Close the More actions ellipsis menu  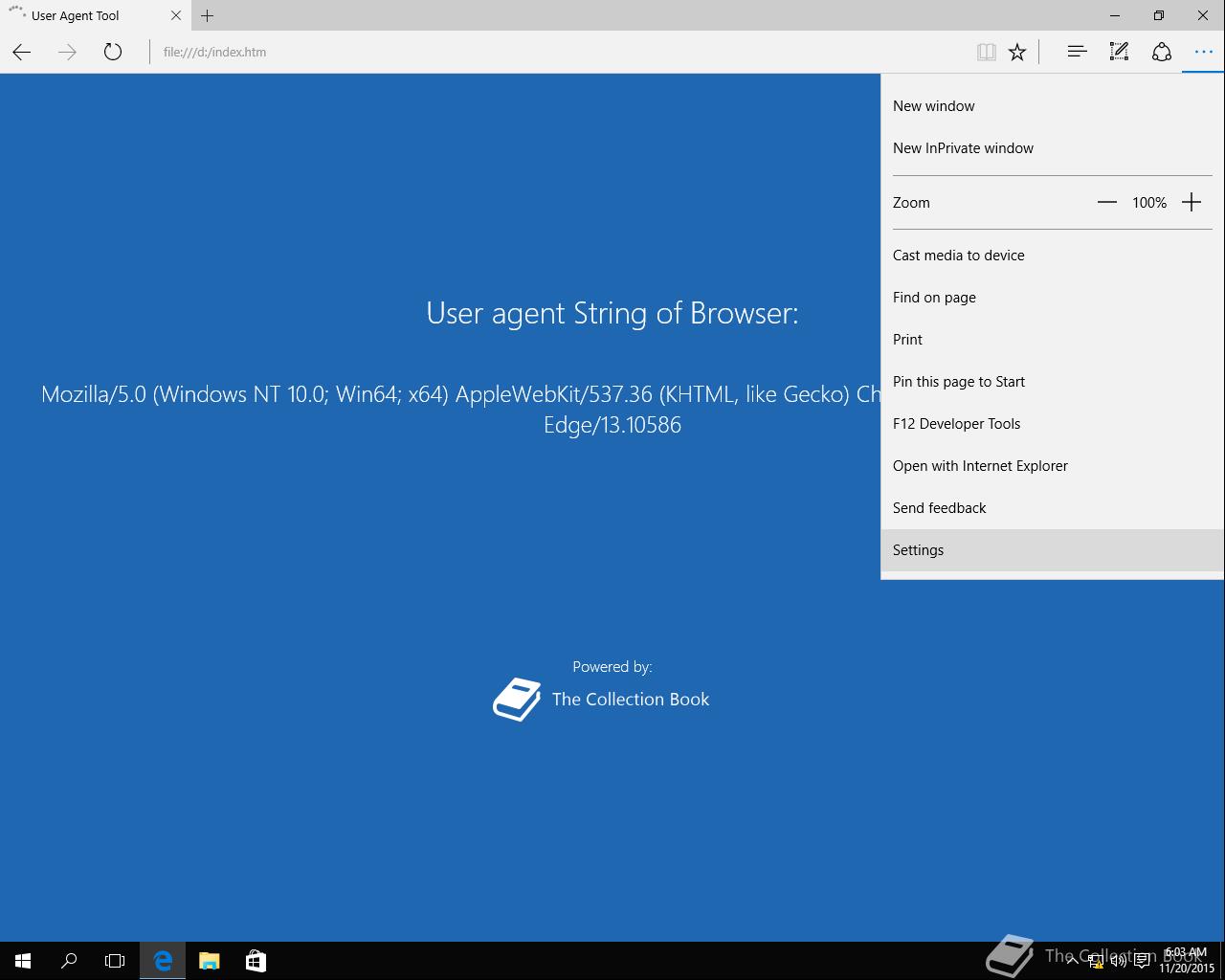(1203, 52)
